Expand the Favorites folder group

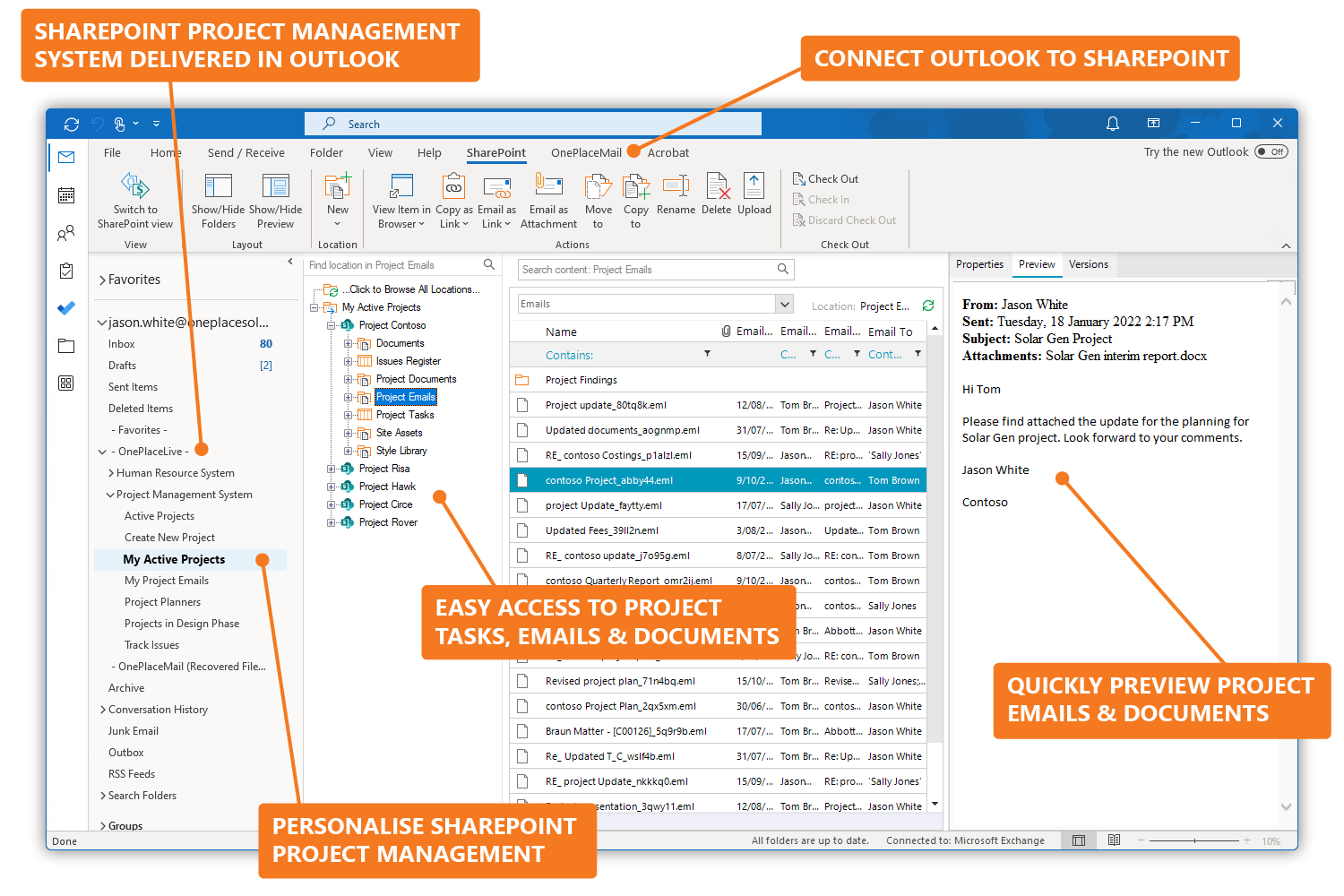[x=102, y=280]
